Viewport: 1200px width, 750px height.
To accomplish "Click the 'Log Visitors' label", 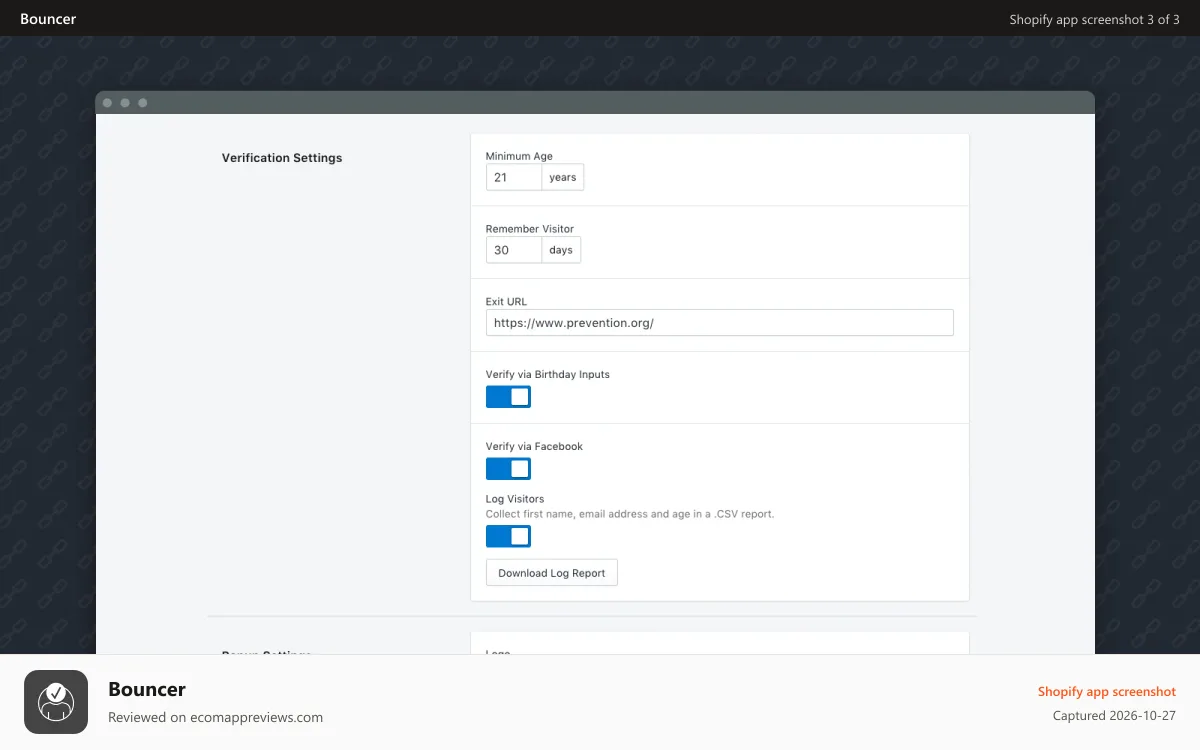I will pyautogui.click(x=515, y=498).
